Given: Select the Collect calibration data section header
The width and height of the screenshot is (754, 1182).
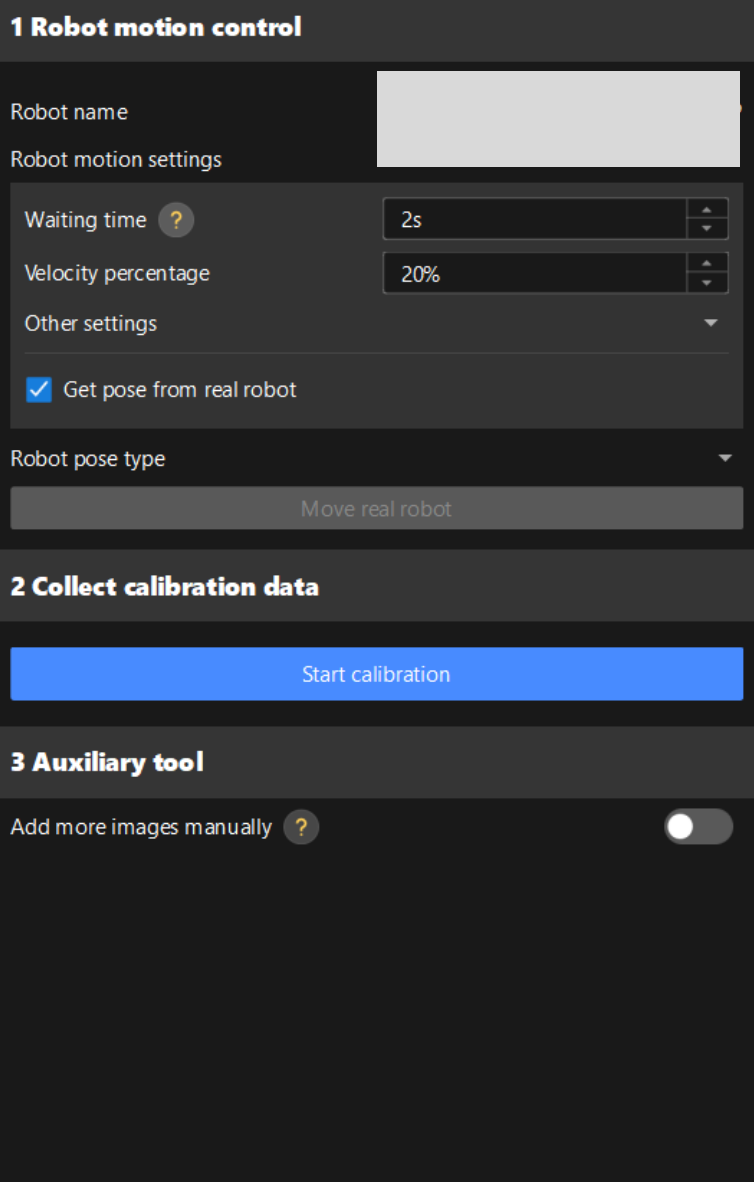Looking at the screenshot, I should point(165,586).
